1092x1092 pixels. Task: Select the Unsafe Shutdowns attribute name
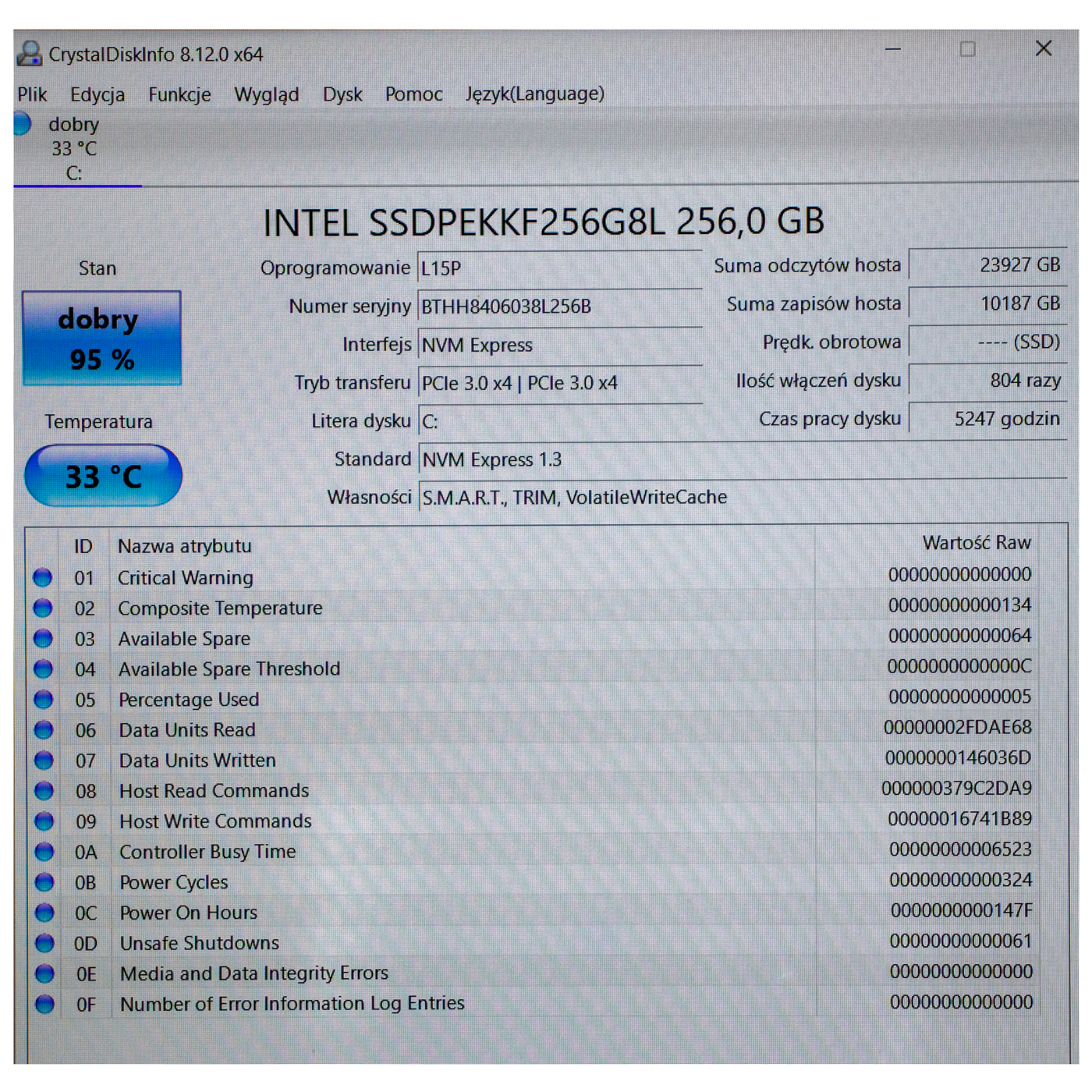pyautogui.click(x=199, y=943)
